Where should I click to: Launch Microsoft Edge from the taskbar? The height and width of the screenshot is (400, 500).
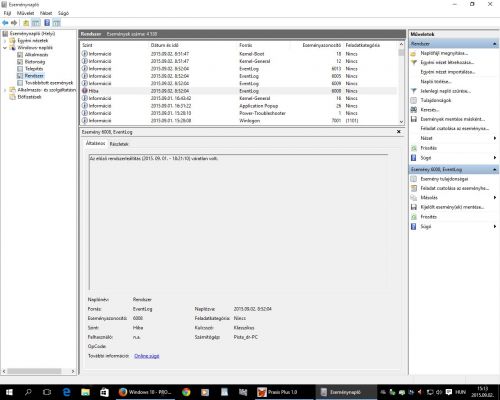tap(66, 392)
